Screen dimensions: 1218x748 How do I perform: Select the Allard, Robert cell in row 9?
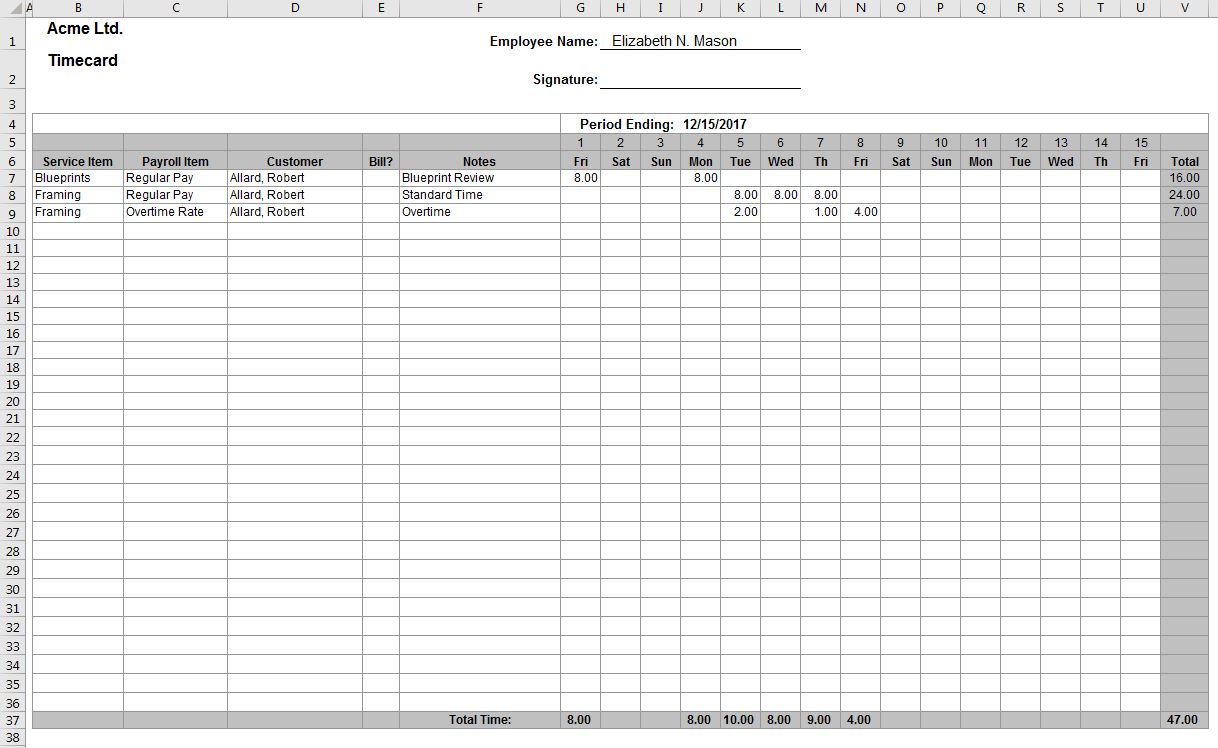pos(295,212)
